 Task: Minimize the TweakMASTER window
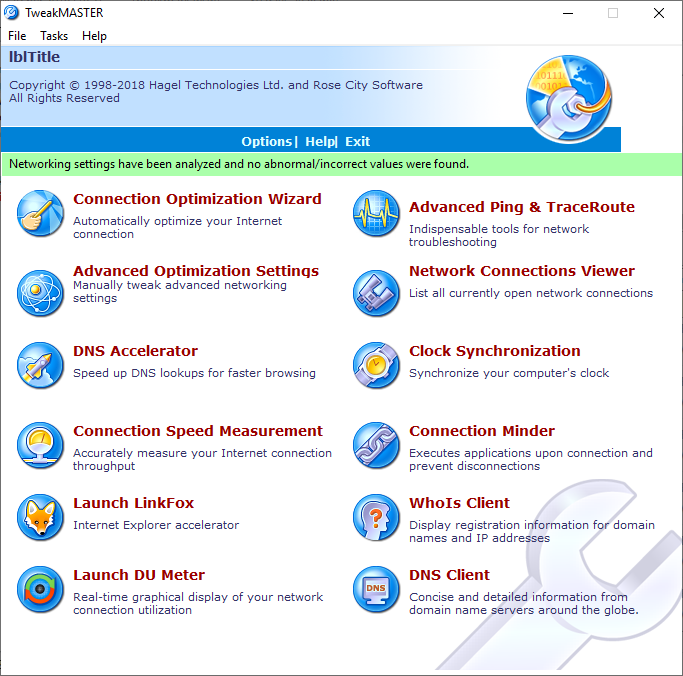click(568, 13)
